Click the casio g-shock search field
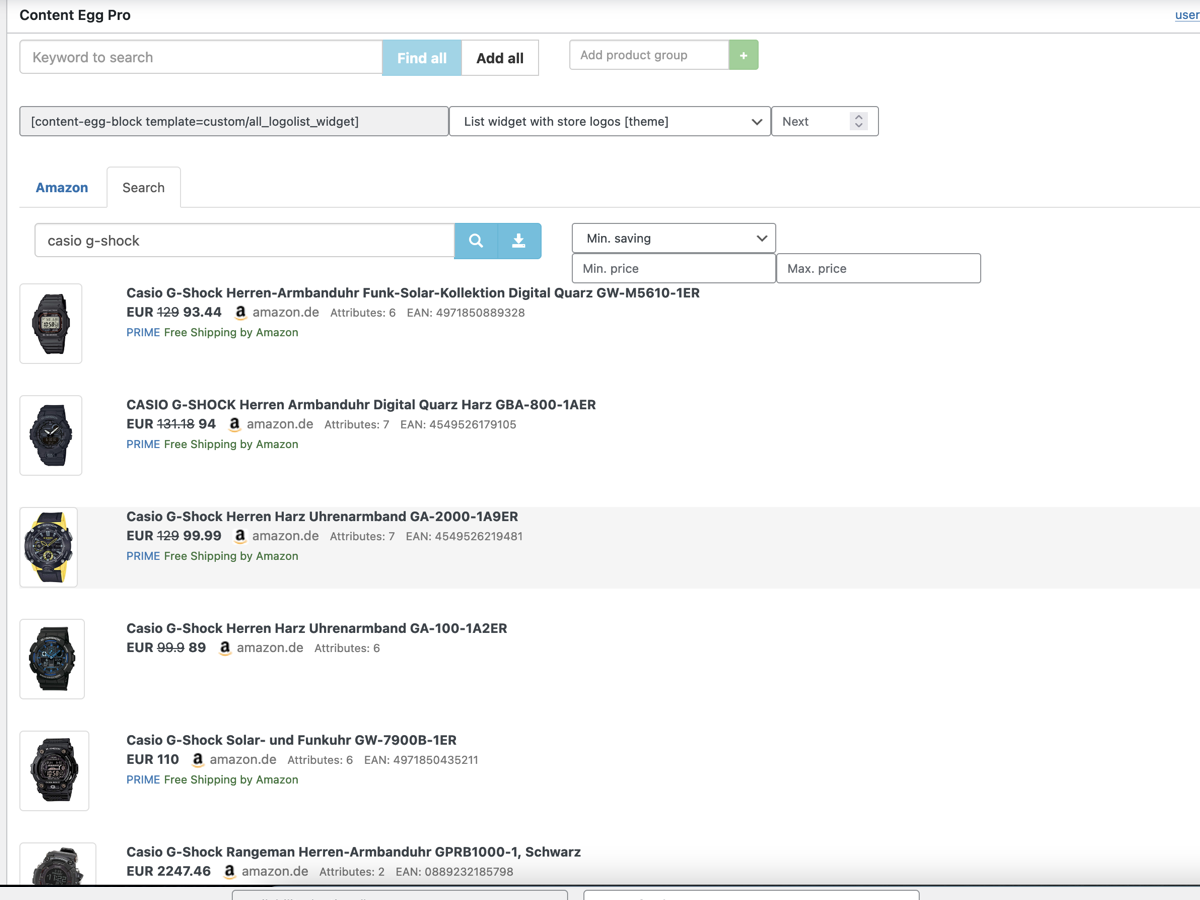1200x900 pixels. pyautogui.click(x=245, y=240)
